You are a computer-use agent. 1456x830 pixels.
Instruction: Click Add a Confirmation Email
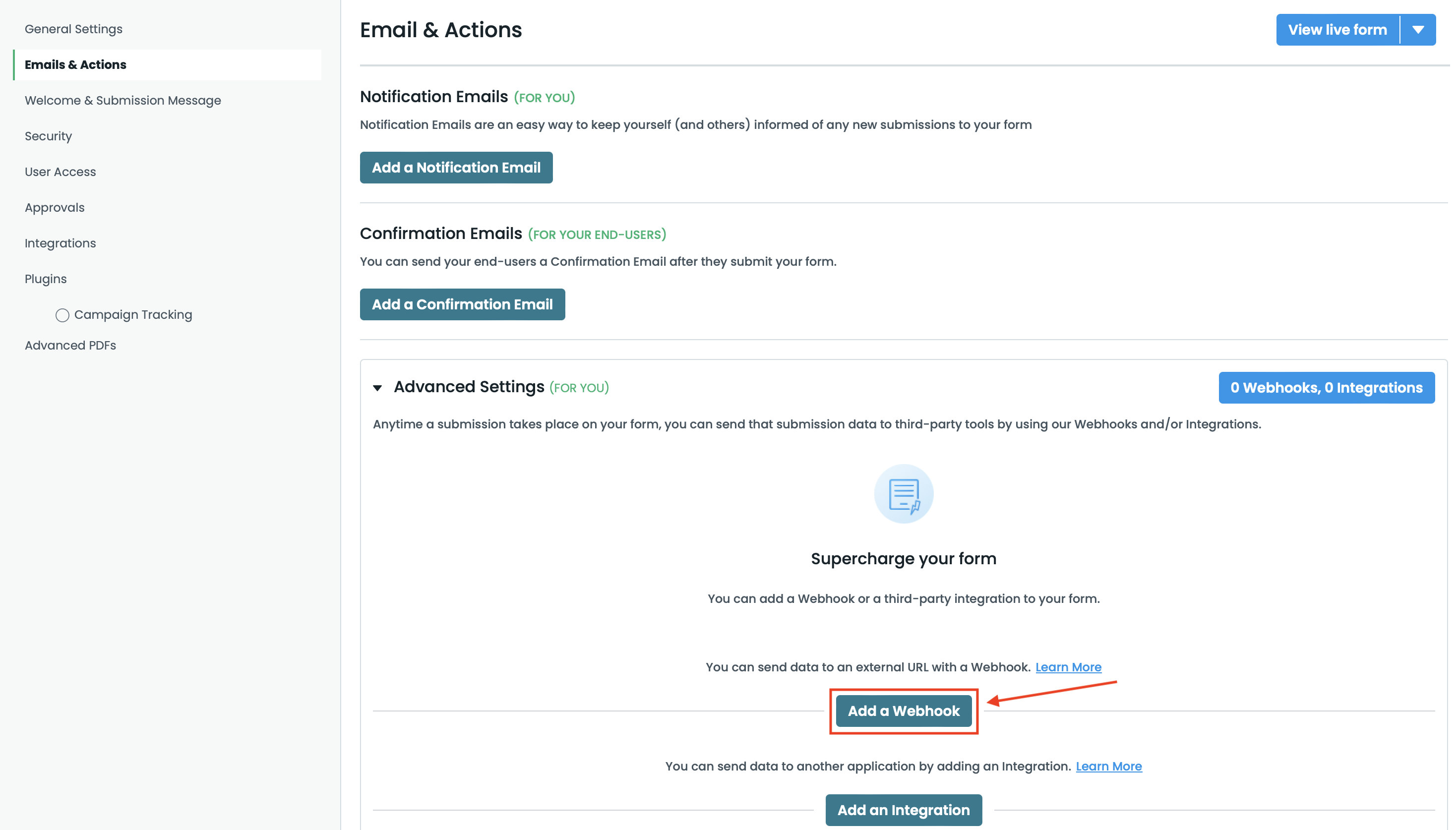462,304
